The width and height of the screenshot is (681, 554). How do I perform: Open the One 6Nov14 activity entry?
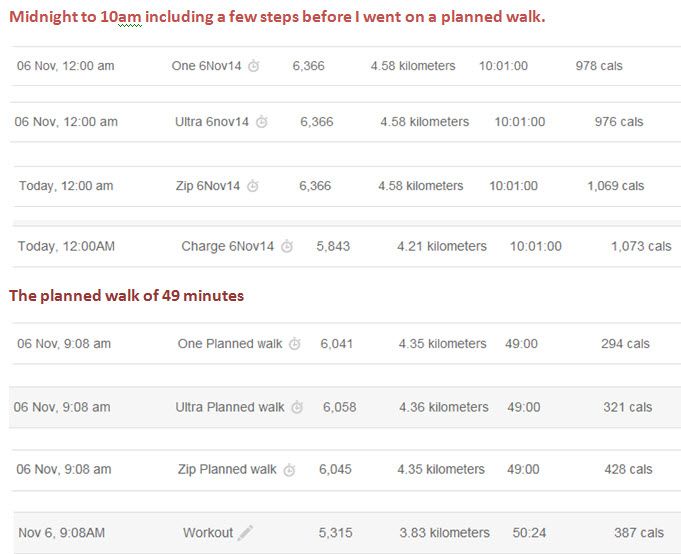tap(206, 66)
